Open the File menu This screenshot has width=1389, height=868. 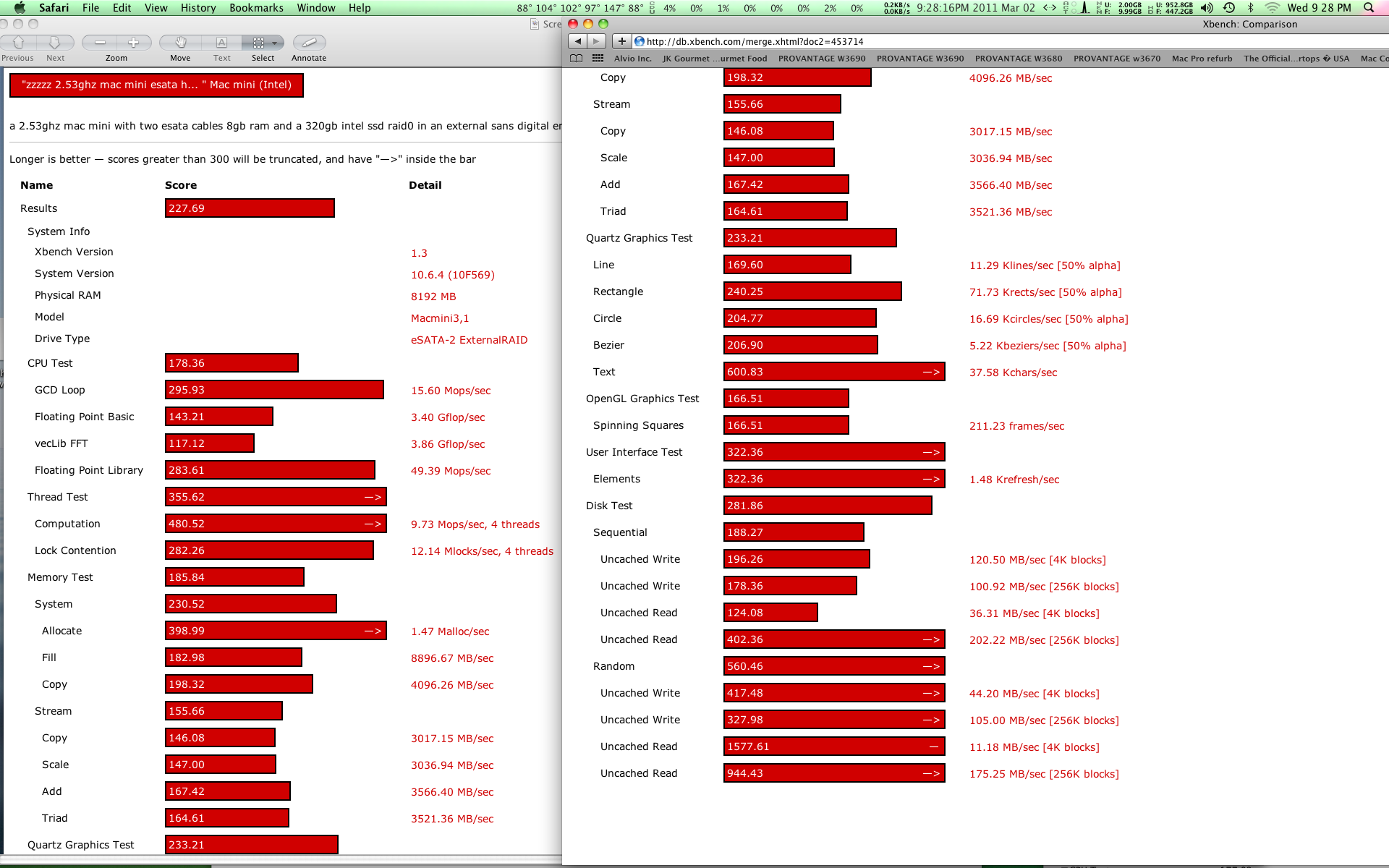coord(91,7)
